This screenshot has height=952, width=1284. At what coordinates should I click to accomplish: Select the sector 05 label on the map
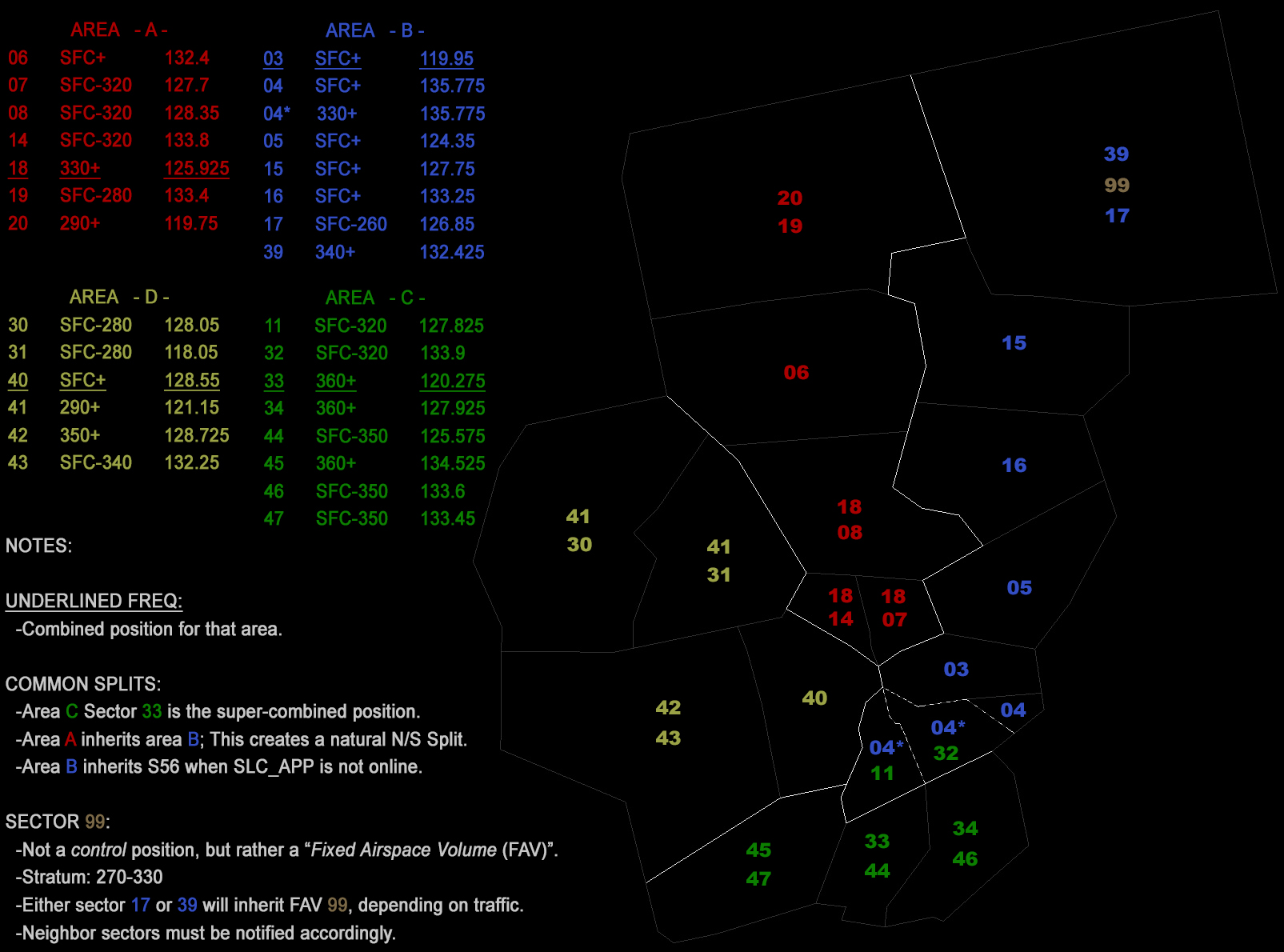[1019, 588]
